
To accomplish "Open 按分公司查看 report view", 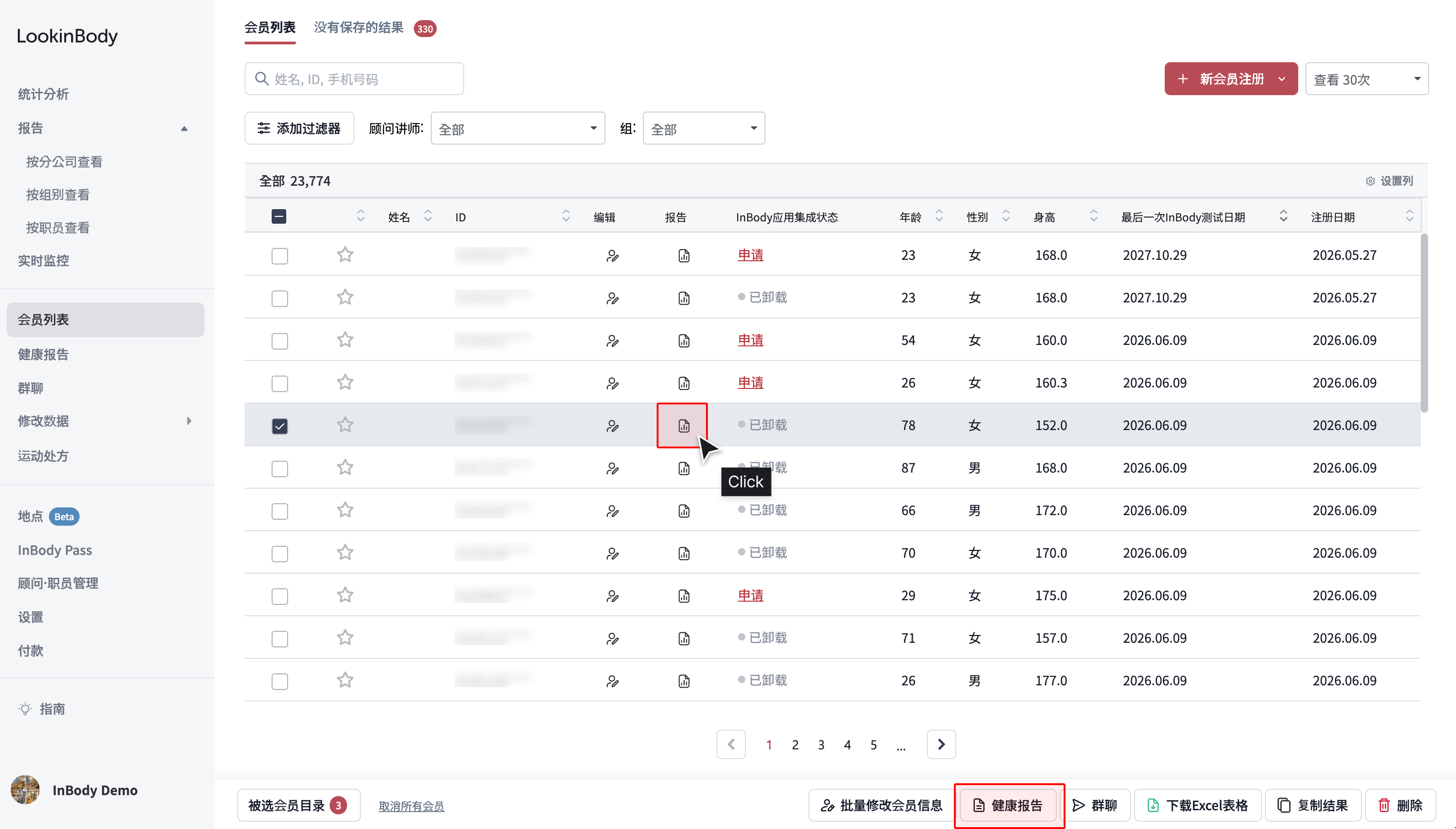I will tap(64, 161).
